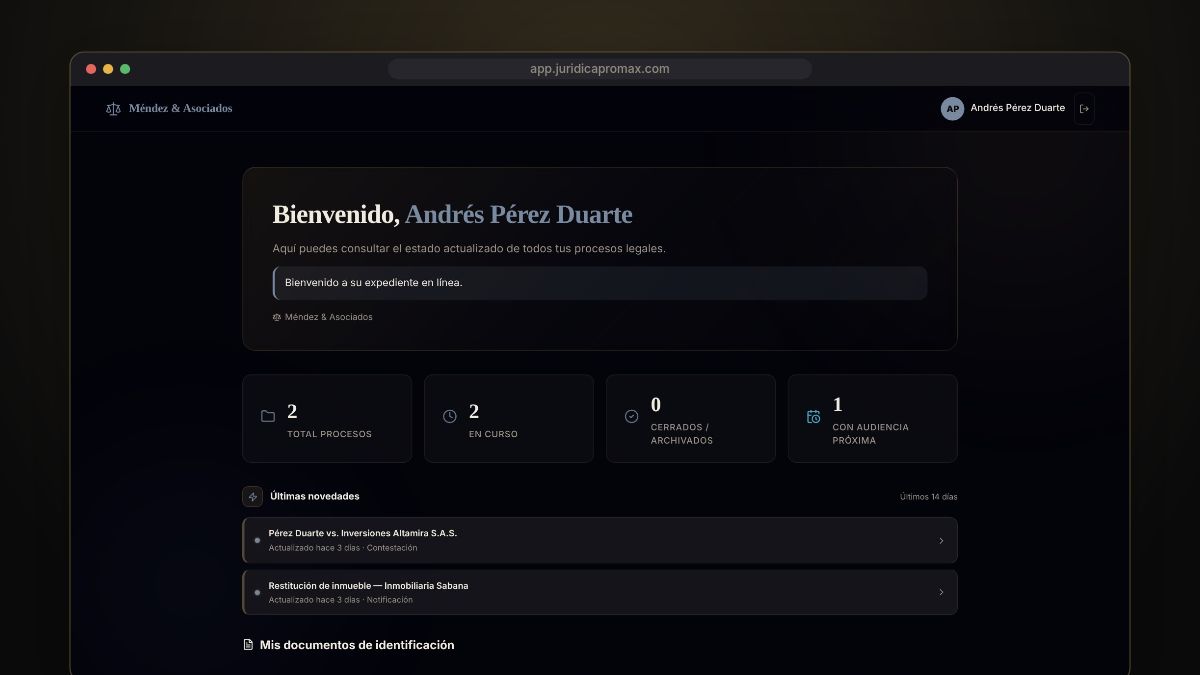Click the Bienvenido a su expediente en línea message
The height and width of the screenshot is (675, 1200).
pos(600,283)
